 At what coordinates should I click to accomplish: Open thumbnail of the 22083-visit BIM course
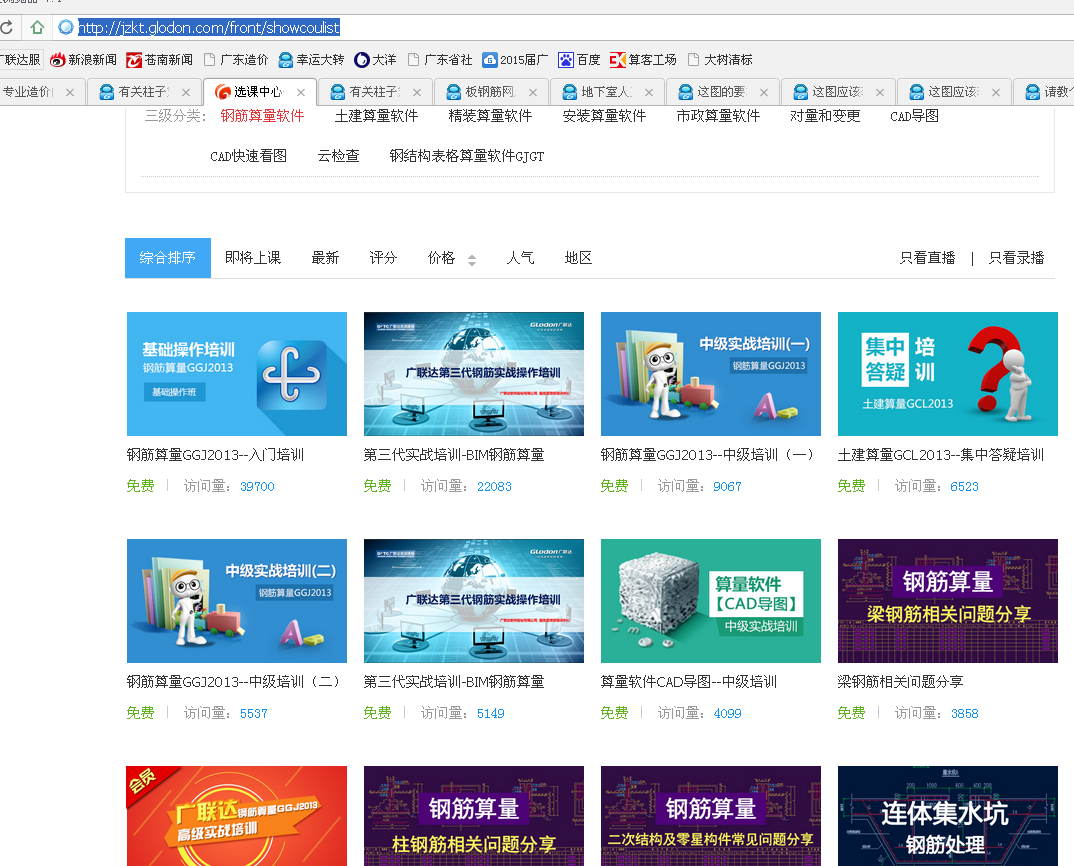tap(474, 374)
